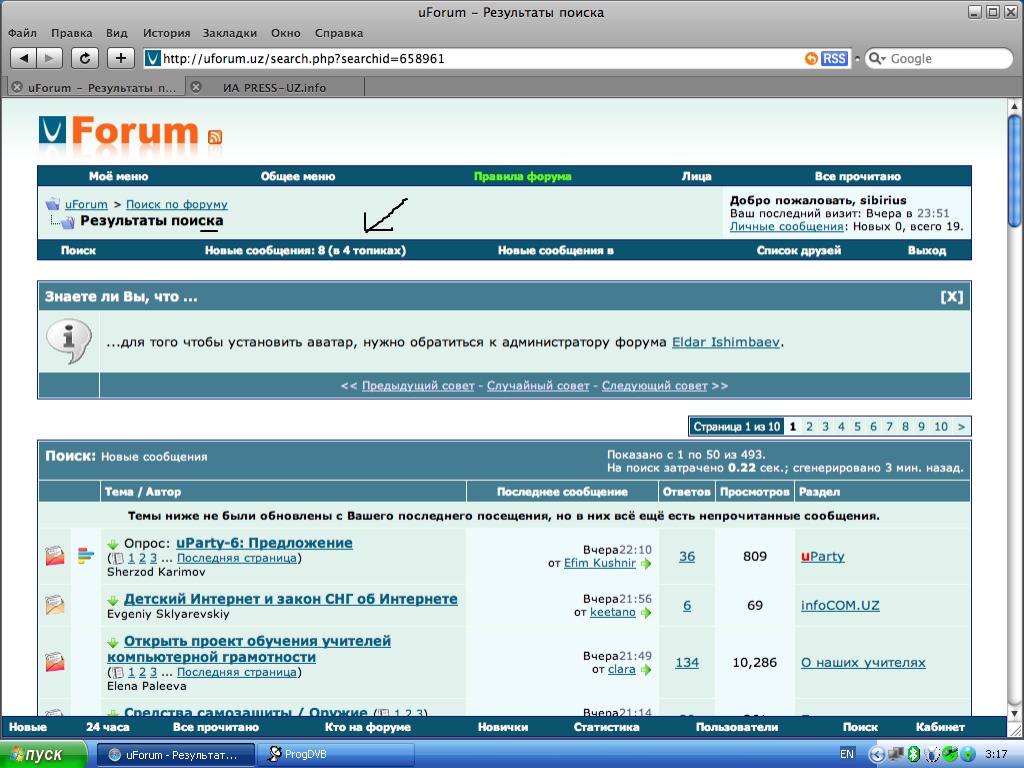Click the RSS button in the address bar
This screenshot has width=1024, height=768.
click(x=834, y=59)
